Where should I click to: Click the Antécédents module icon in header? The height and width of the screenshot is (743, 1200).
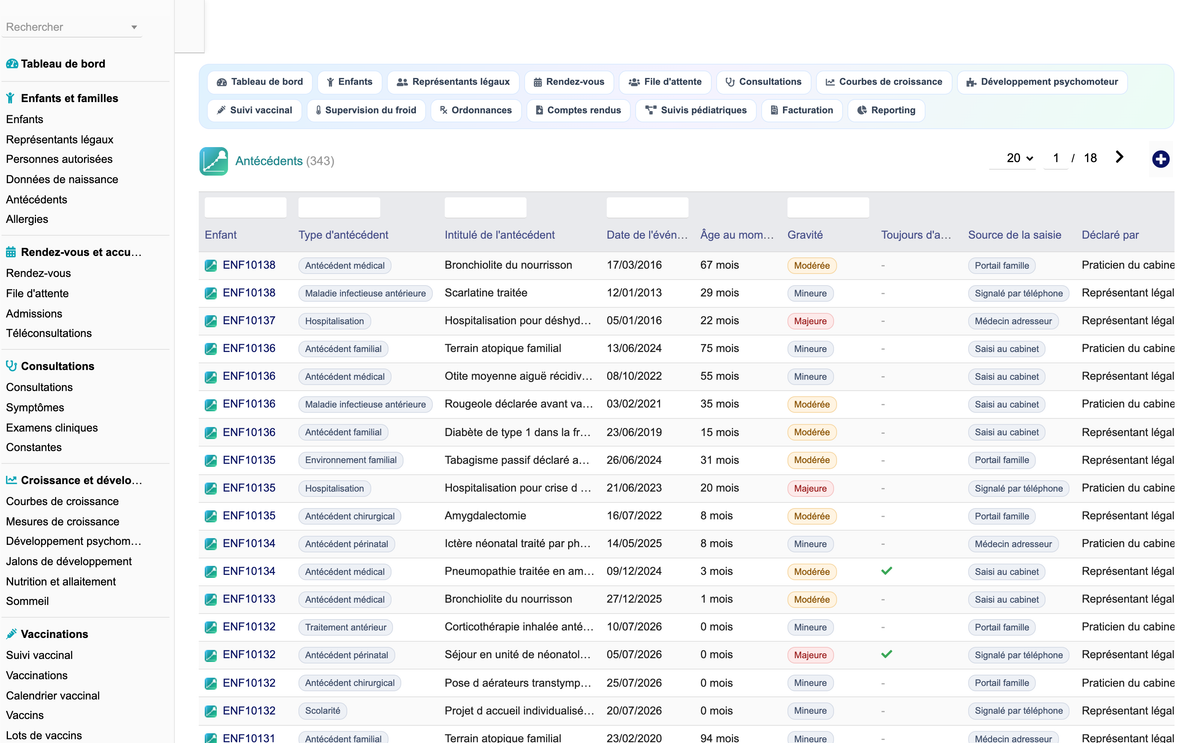tap(214, 161)
